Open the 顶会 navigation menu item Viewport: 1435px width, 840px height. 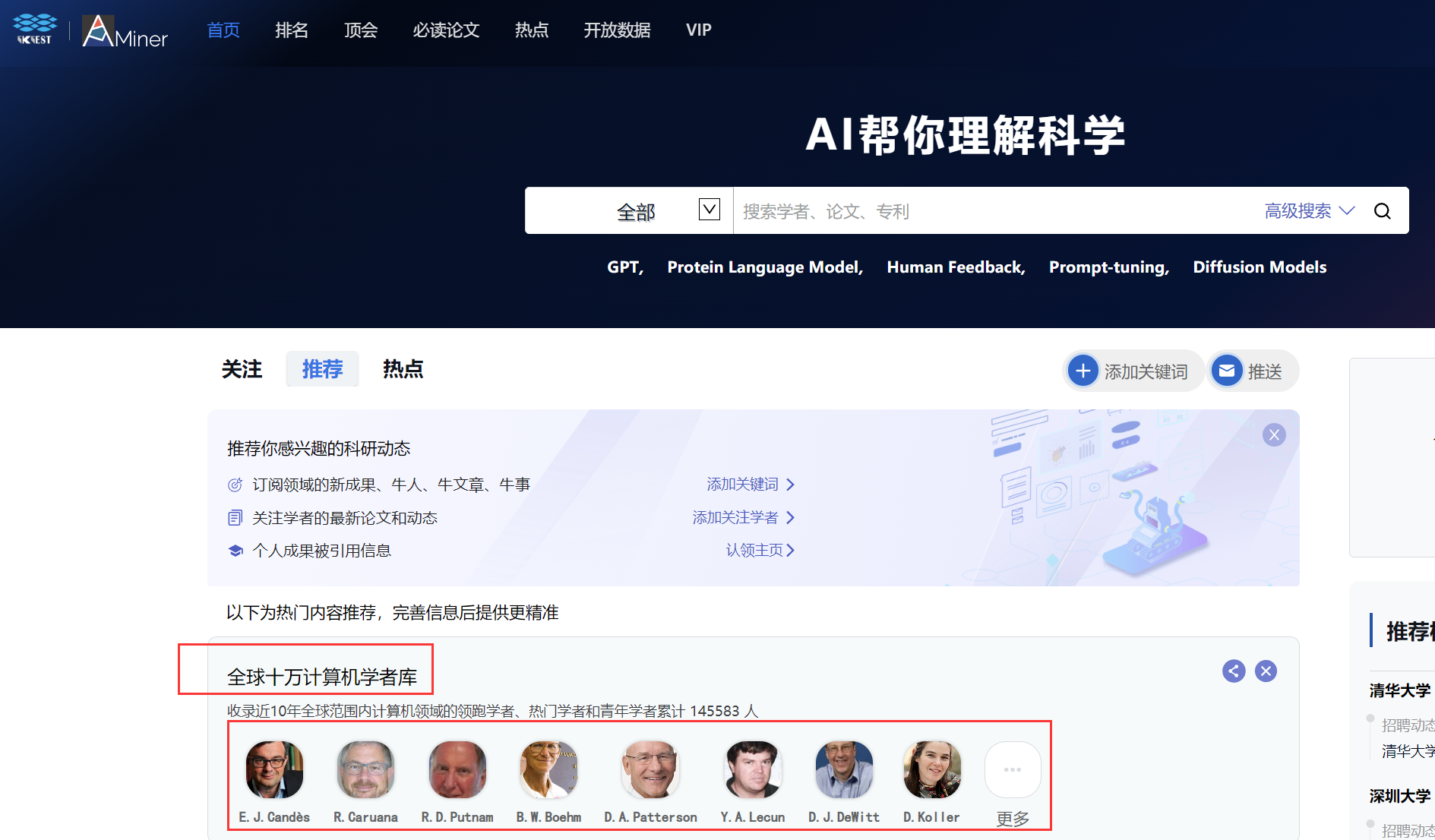point(361,30)
